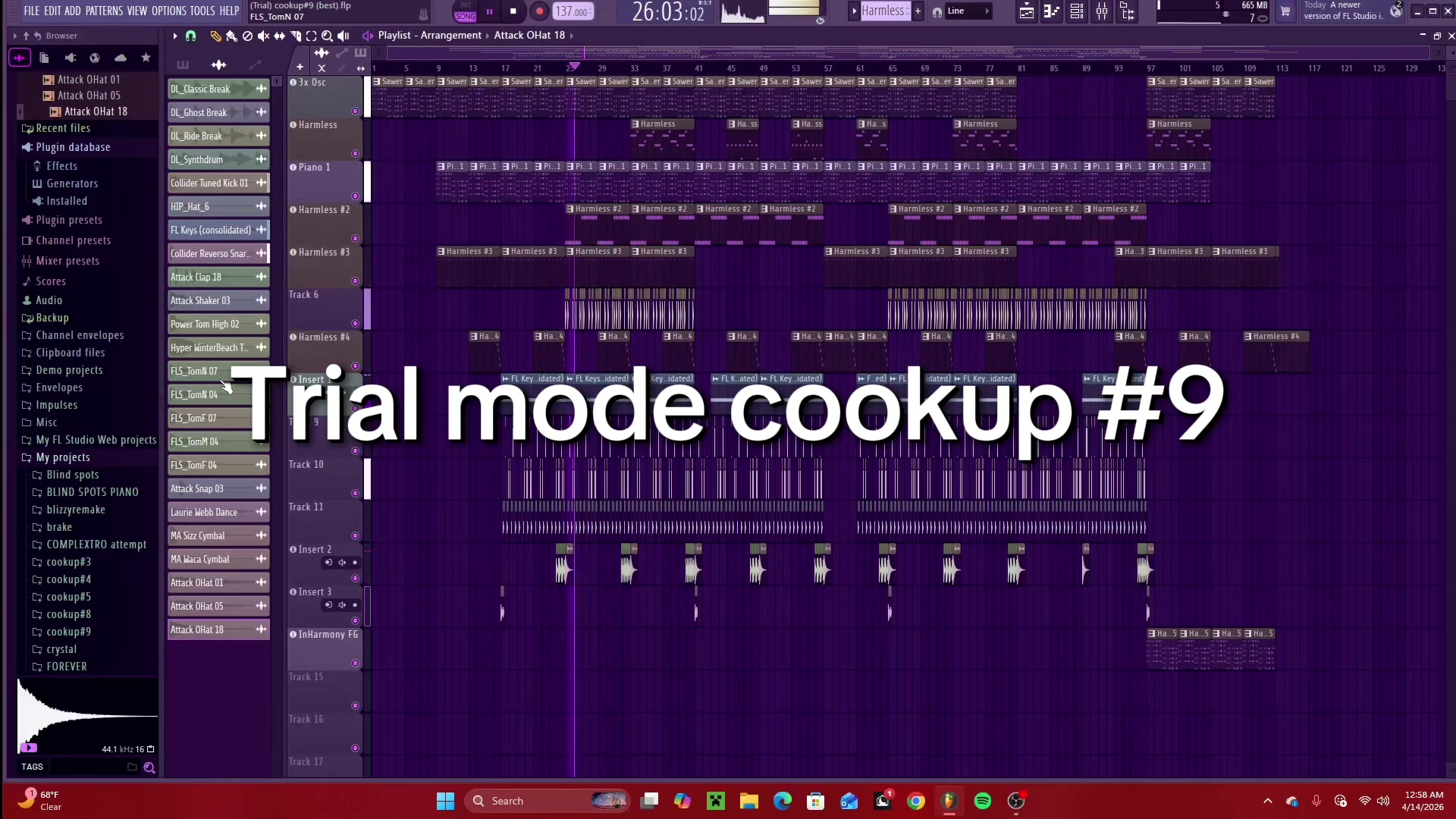Screen dimensions: 1456x819
Task: Open the Browser options arrow
Action: click(15, 36)
